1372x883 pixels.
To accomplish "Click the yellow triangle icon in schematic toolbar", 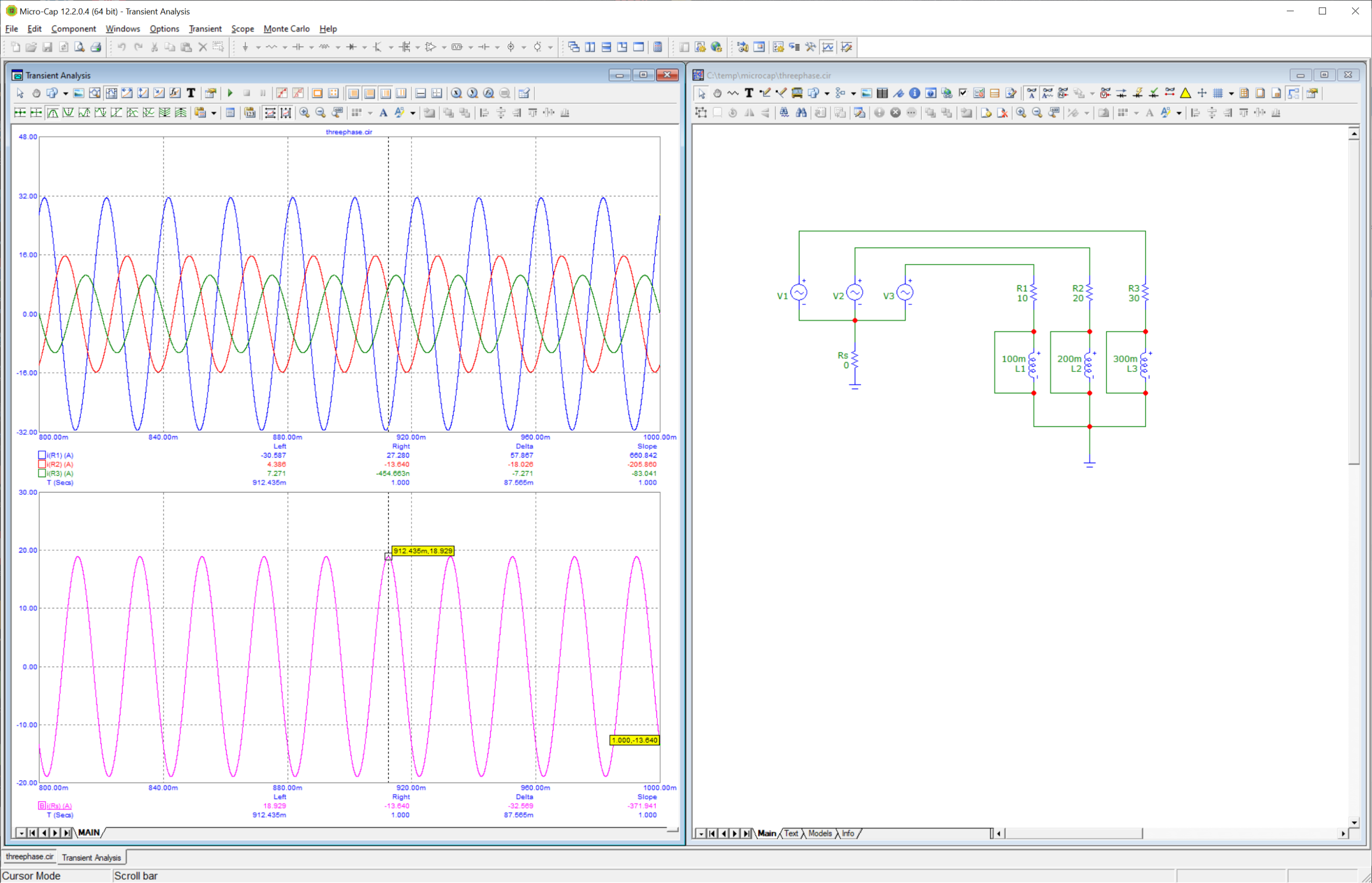I will pyautogui.click(x=1185, y=93).
